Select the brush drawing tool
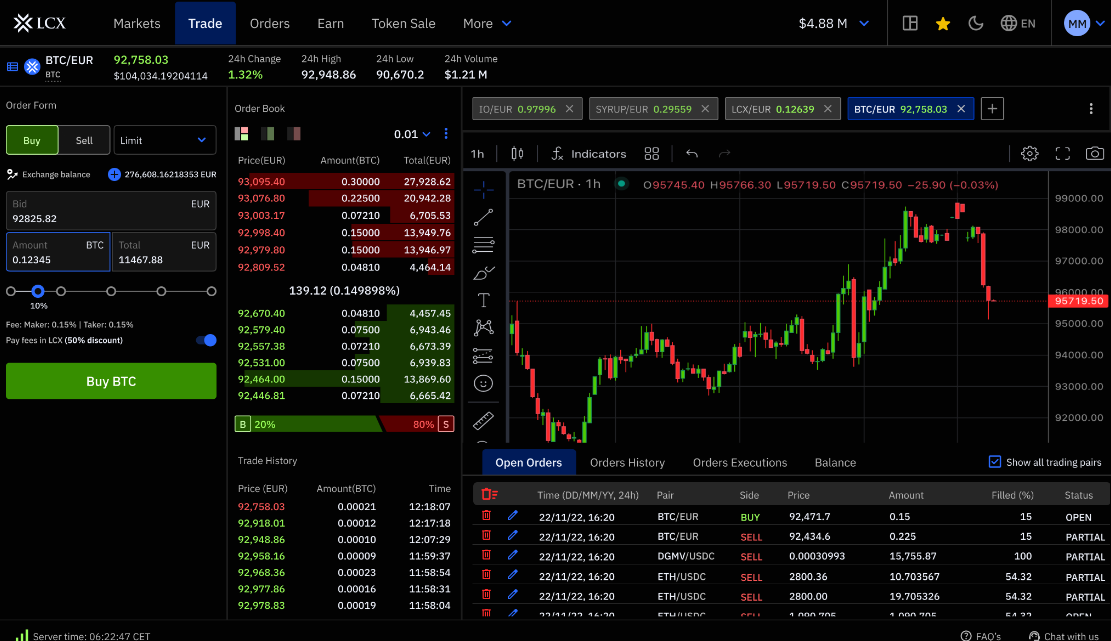The width and height of the screenshot is (1111, 641). pyautogui.click(x=484, y=273)
